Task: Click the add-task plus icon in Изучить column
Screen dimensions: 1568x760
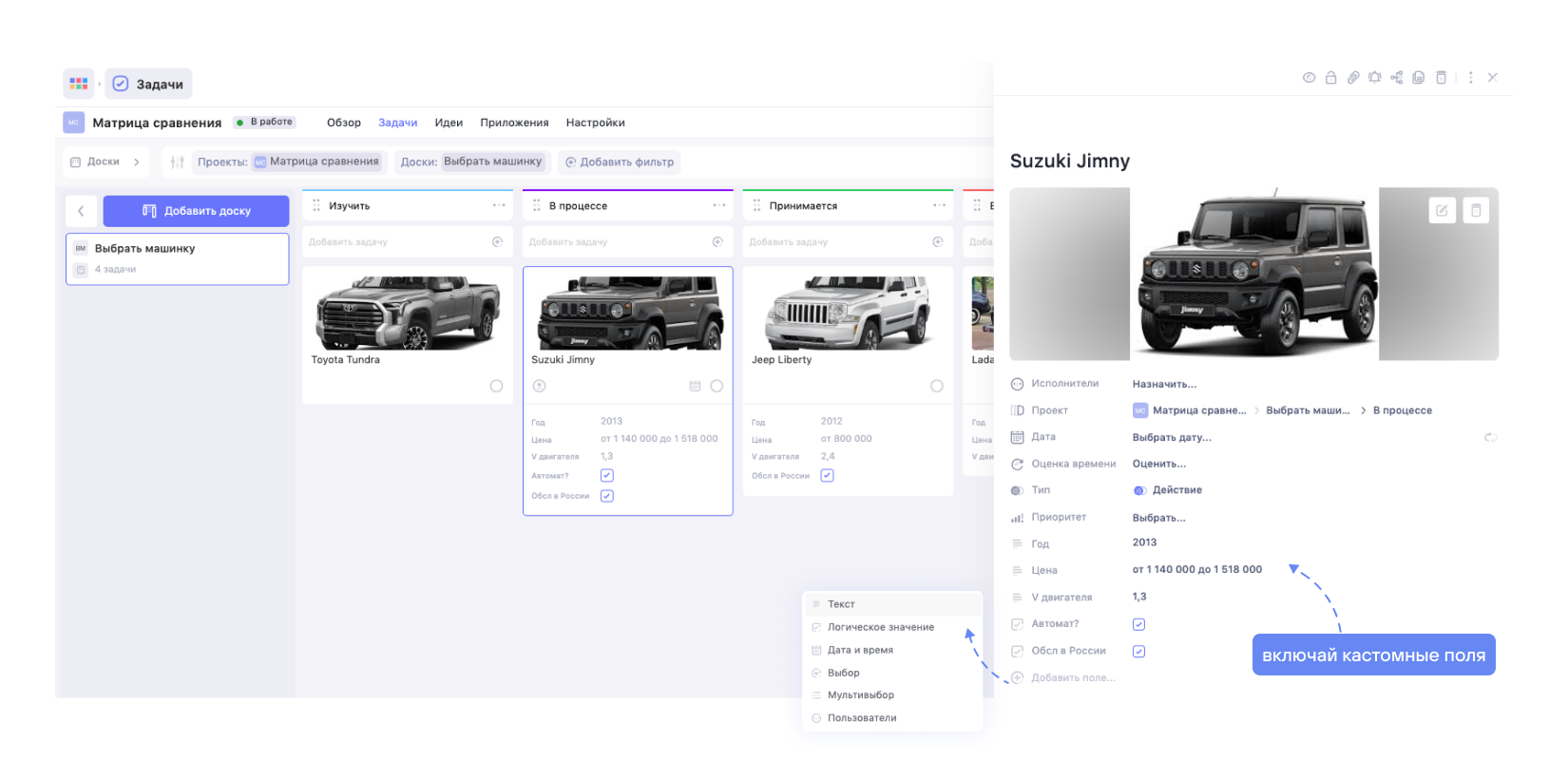Action: tap(497, 242)
